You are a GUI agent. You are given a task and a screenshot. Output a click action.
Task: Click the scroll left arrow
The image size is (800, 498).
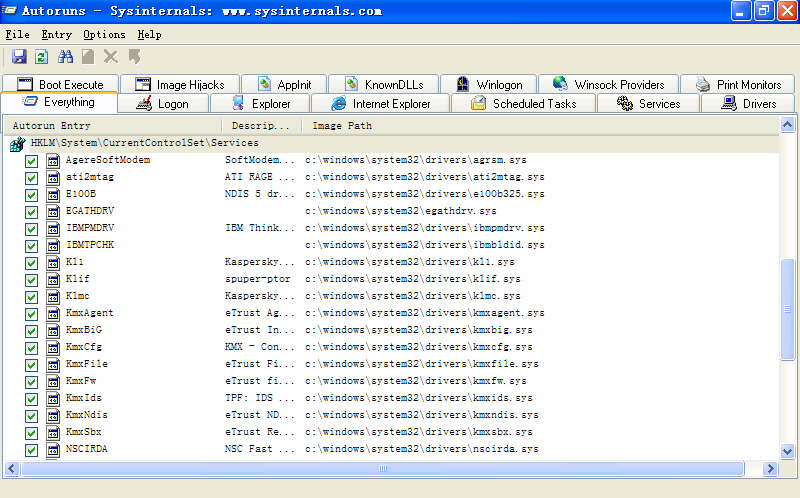click(12, 468)
